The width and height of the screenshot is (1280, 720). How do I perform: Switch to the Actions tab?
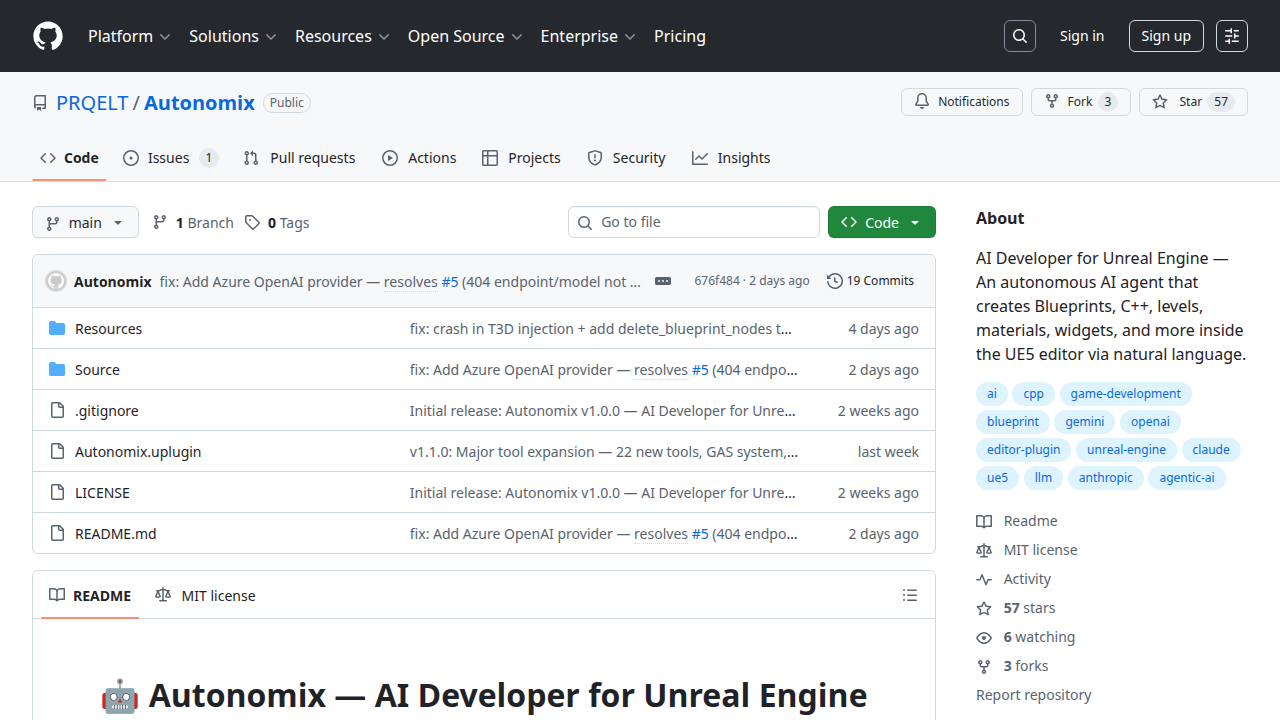point(419,158)
